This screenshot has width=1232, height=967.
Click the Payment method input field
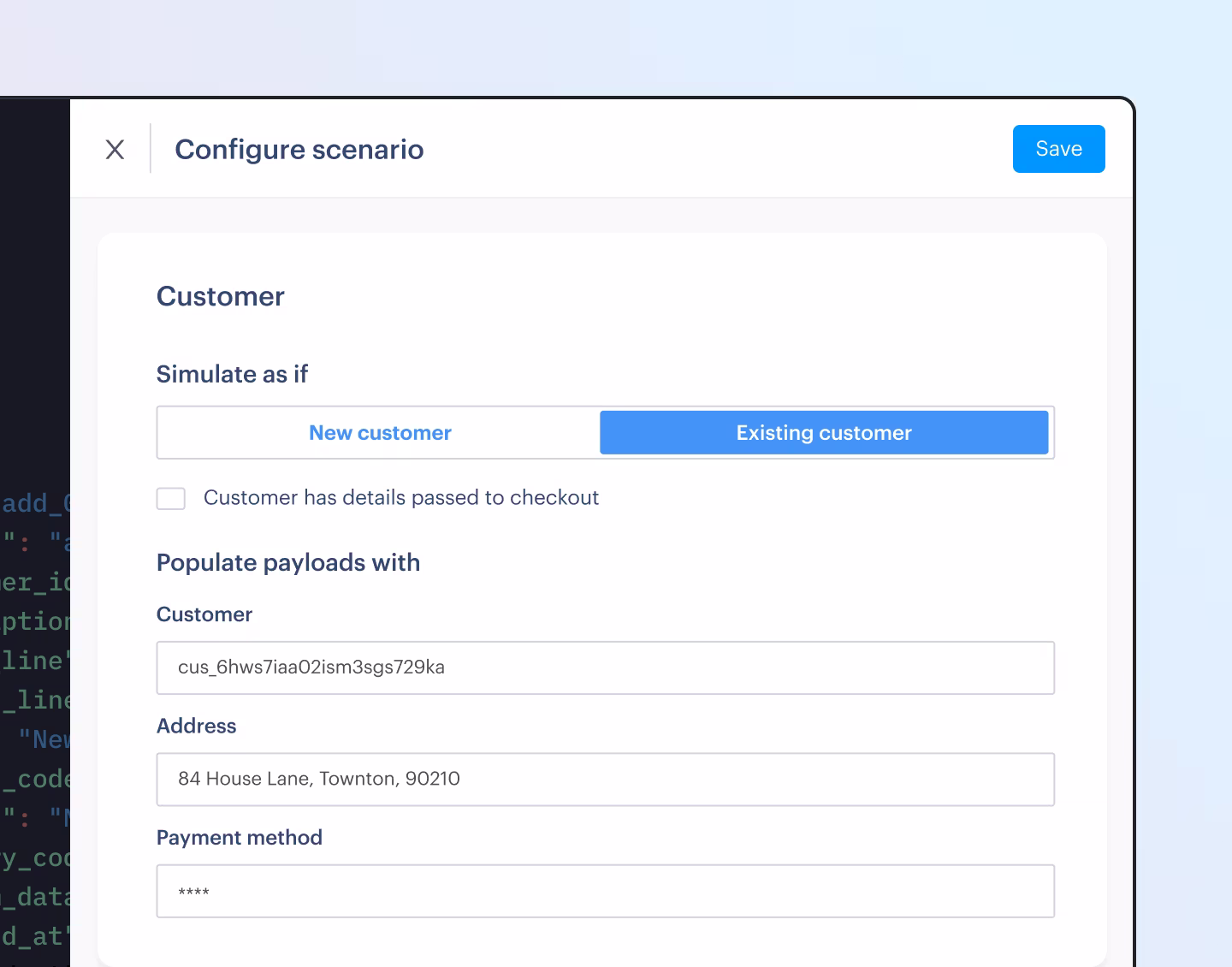point(605,891)
